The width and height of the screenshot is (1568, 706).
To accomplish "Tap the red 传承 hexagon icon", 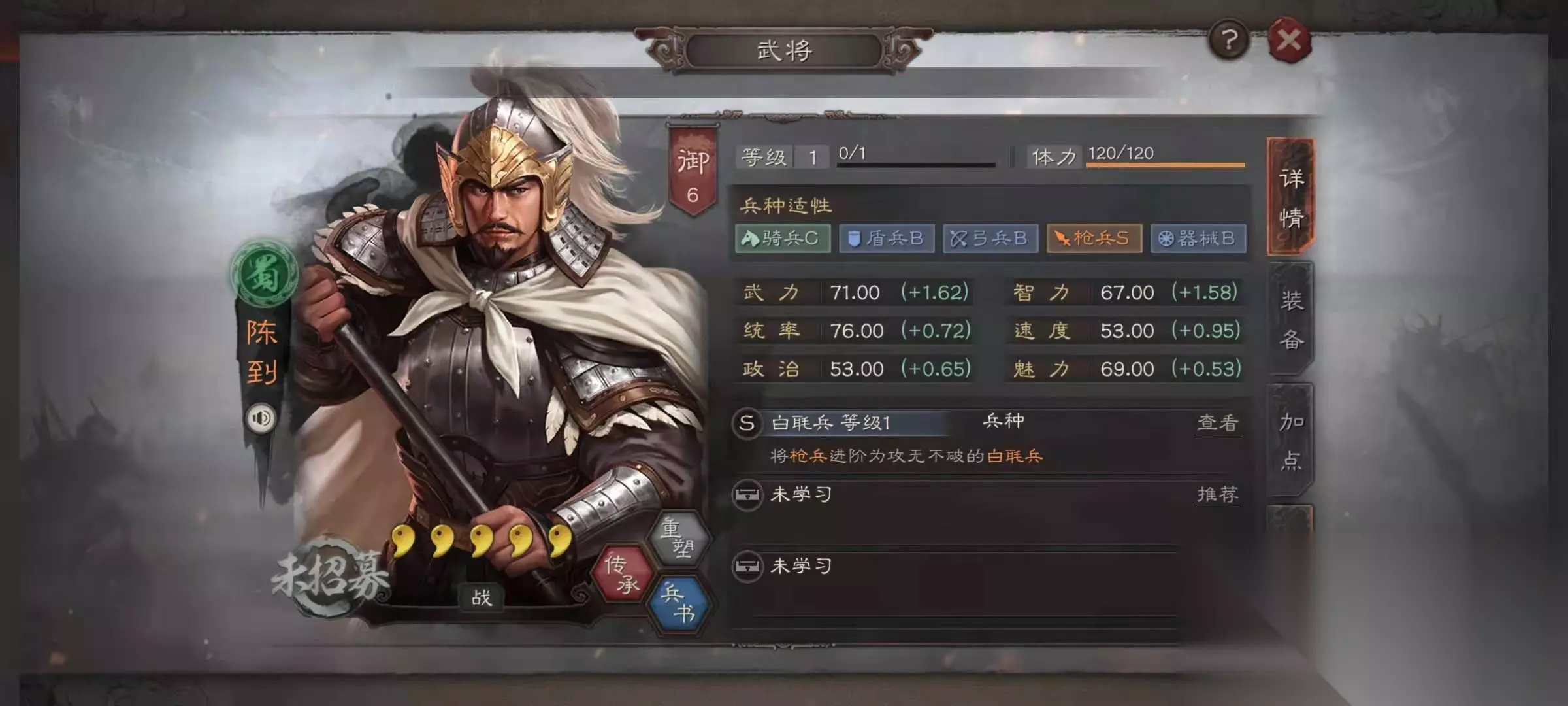I will pyautogui.click(x=621, y=574).
